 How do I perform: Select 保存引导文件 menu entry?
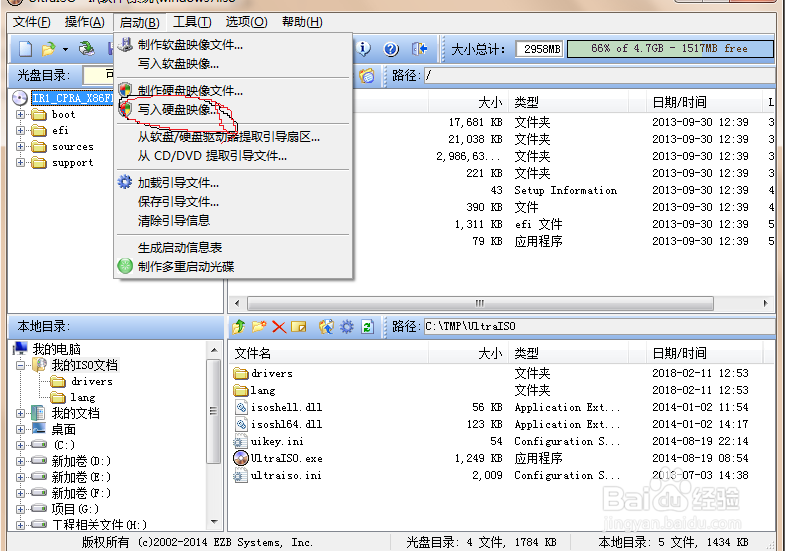pos(178,201)
